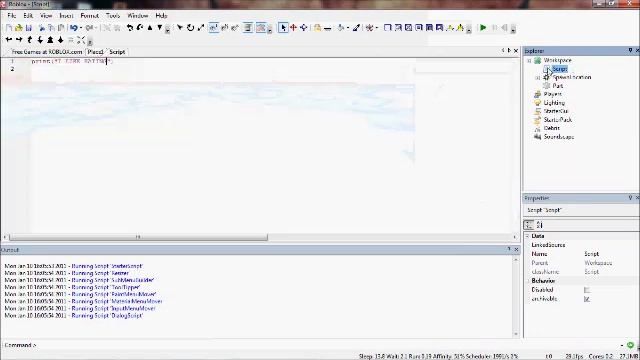Click the Pause button next to Play

pos(495,28)
